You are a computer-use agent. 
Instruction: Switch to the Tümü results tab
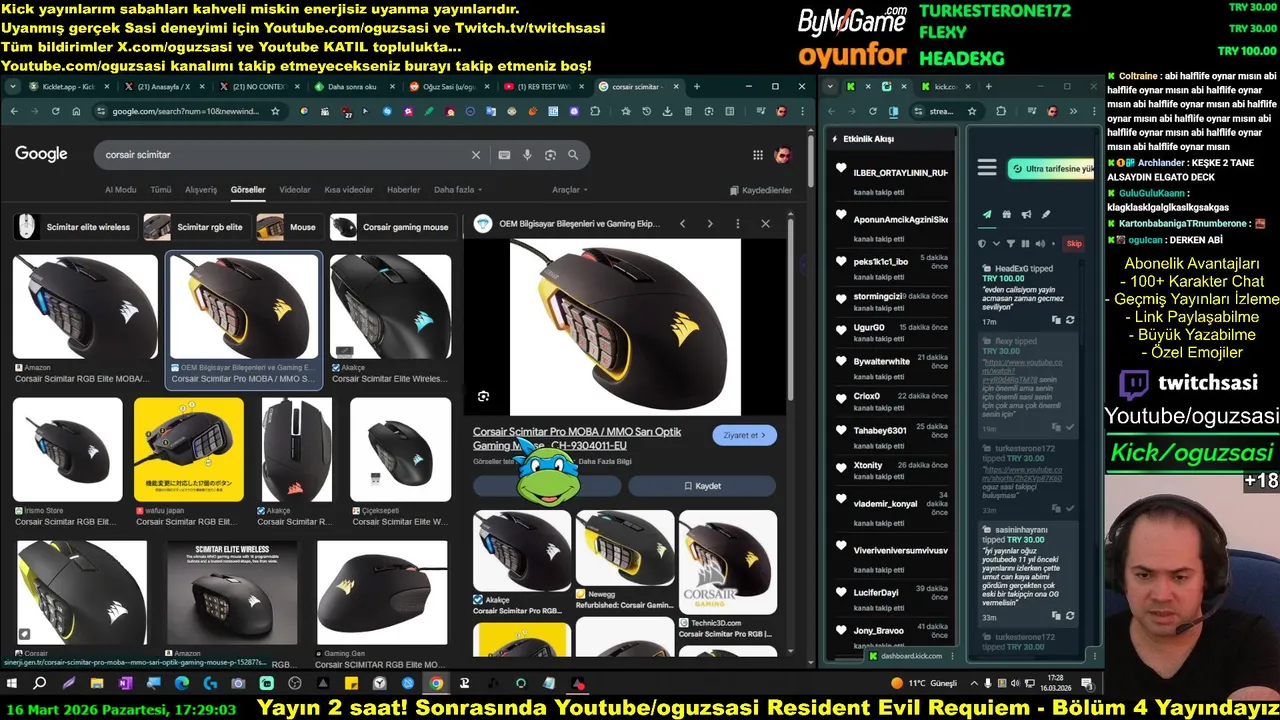click(x=160, y=190)
